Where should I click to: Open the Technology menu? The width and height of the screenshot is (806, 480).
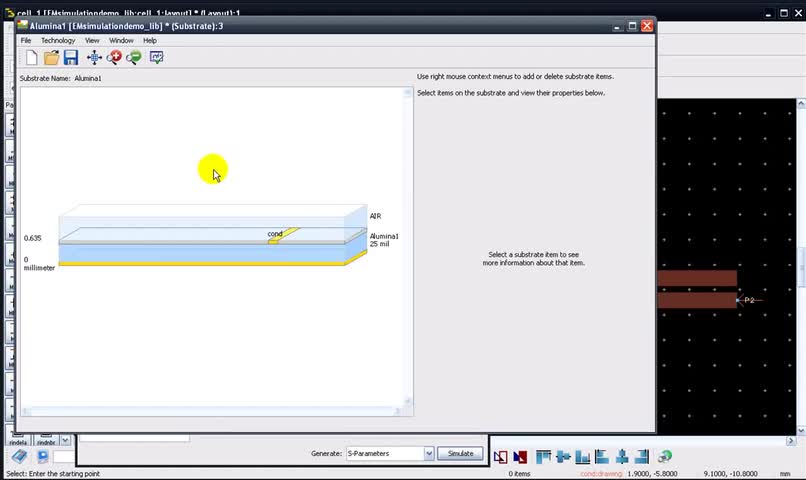coord(58,41)
